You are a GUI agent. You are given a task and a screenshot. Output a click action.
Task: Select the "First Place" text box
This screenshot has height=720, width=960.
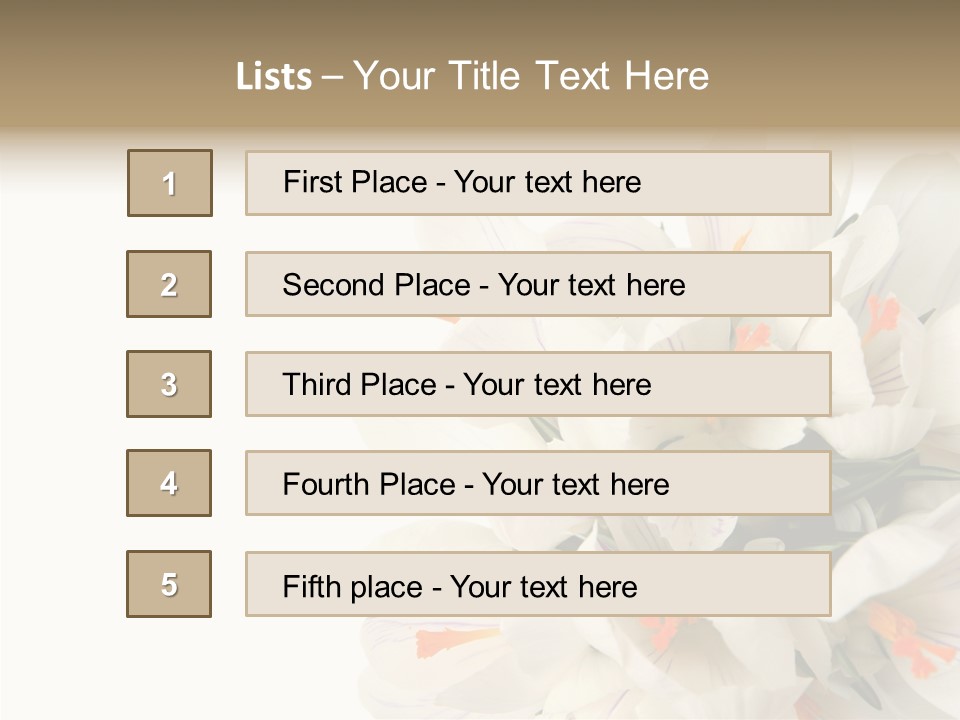coord(538,183)
